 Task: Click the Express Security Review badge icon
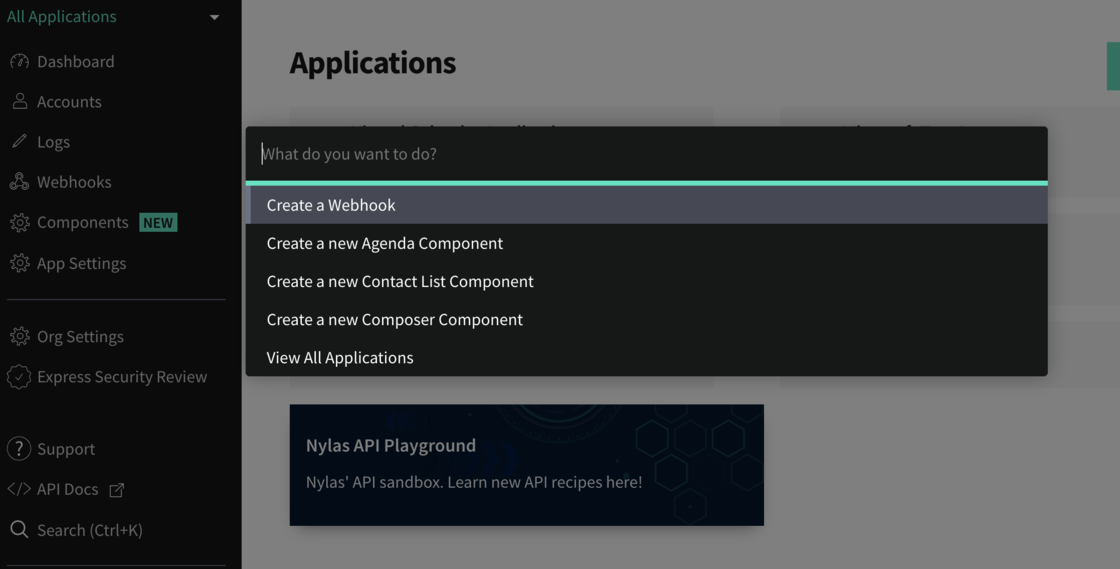19,377
